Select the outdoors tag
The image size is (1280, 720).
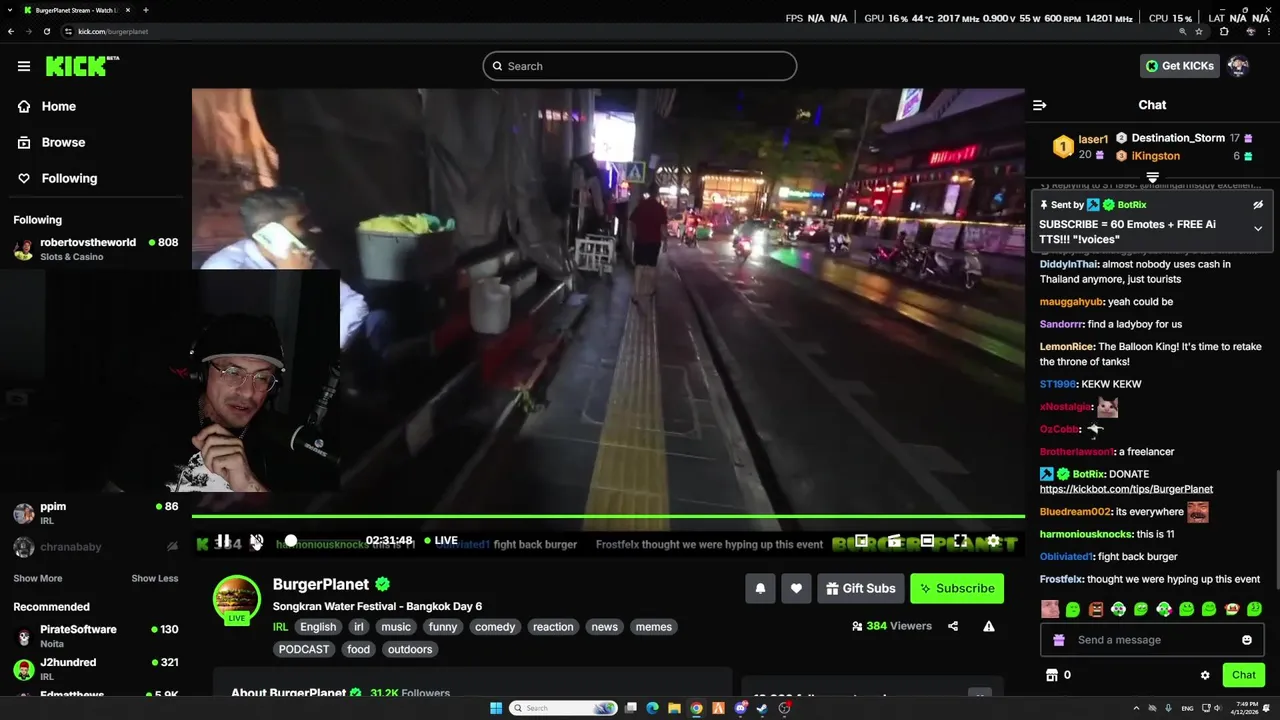[x=410, y=649]
